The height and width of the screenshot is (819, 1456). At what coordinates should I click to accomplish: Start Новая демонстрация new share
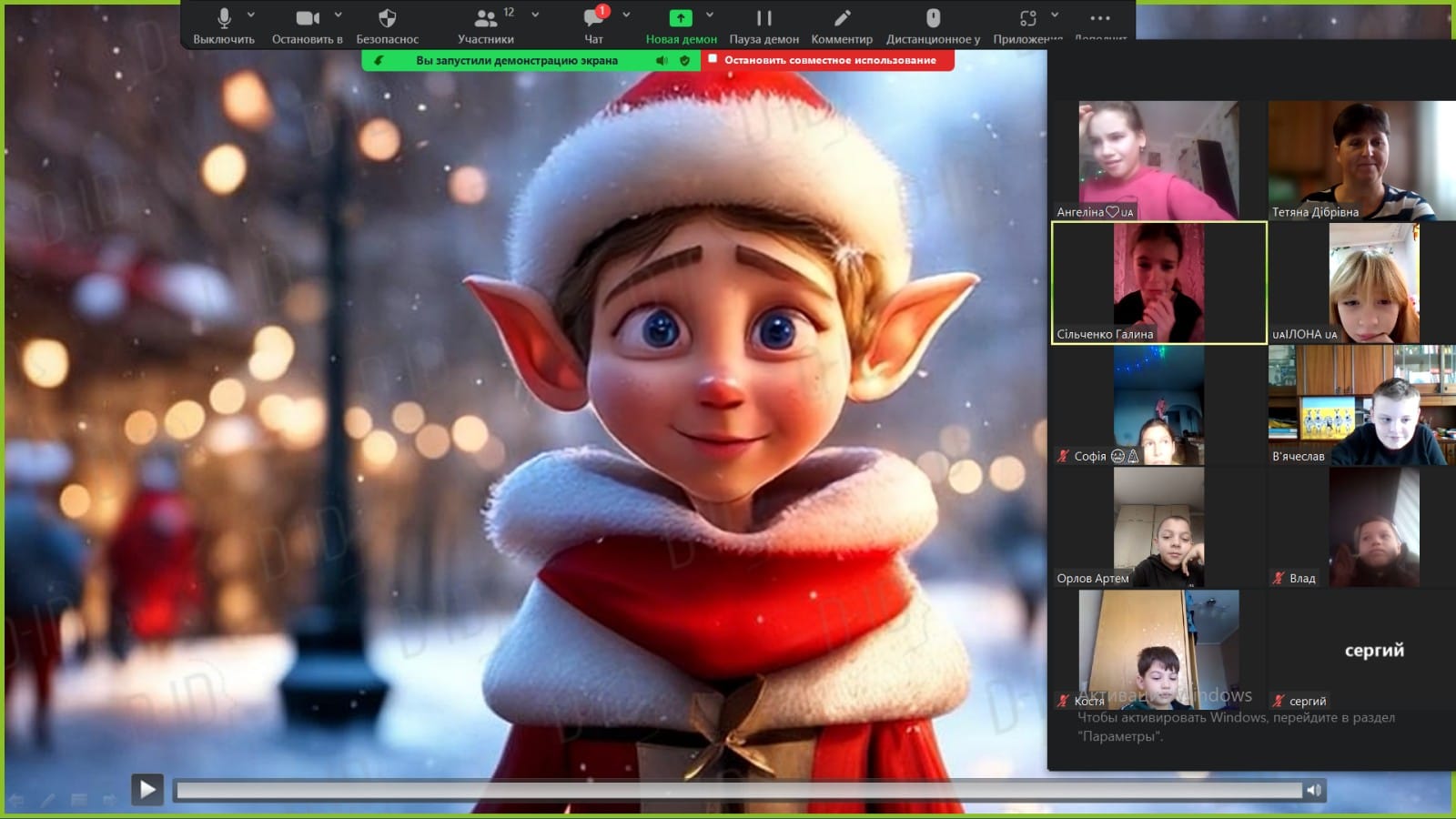(x=681, y=18)
